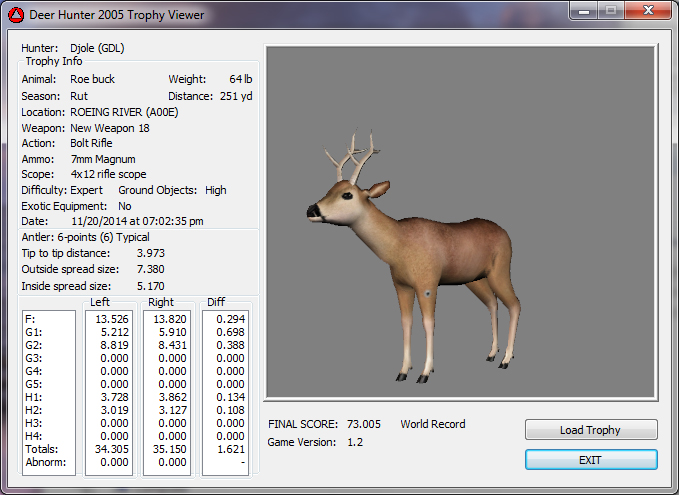Click the Load Trophy button
This screenshot has height=495, width=679.
(x=590, y=430)
